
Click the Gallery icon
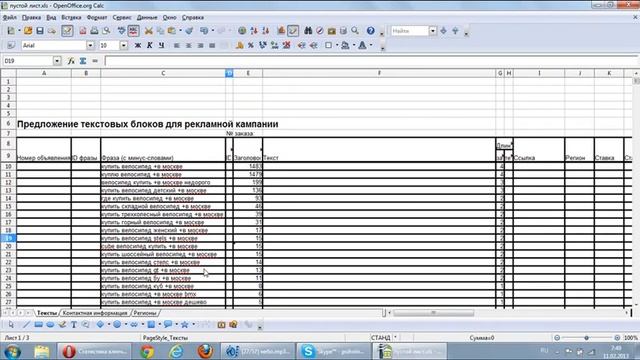click(331, 31)
